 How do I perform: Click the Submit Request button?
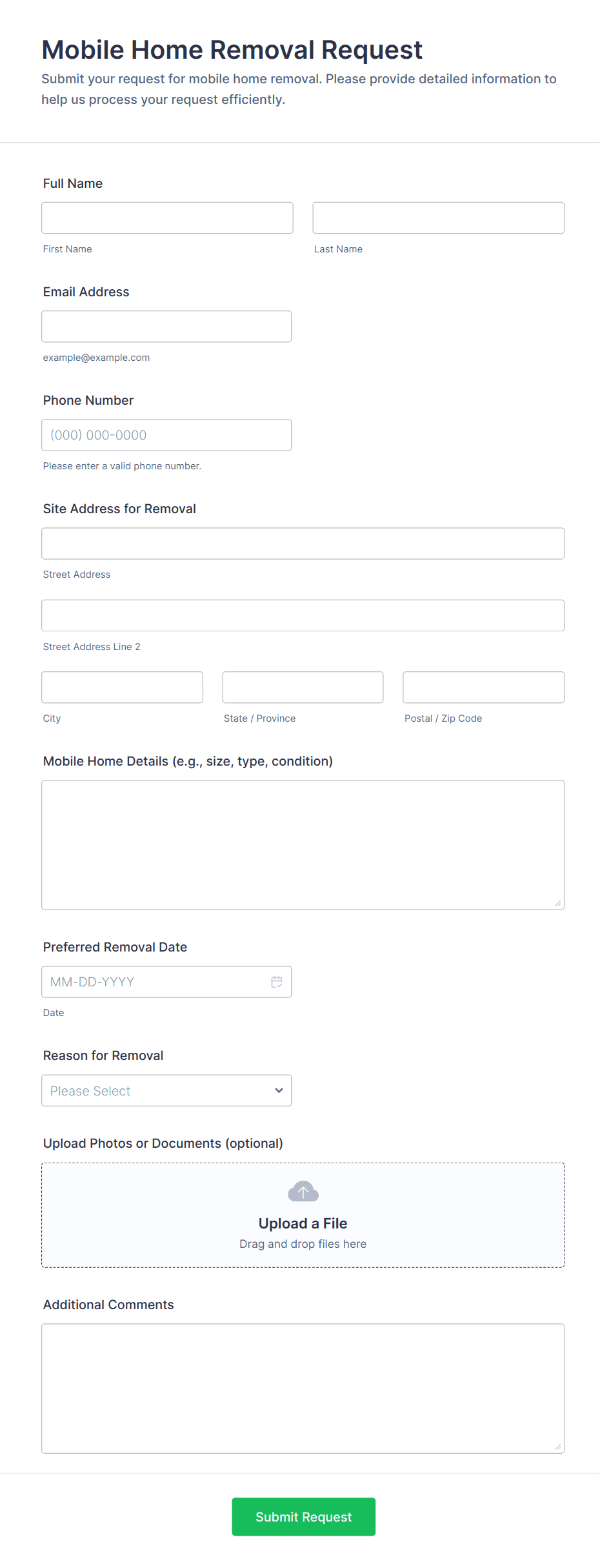click(303, 1517)
